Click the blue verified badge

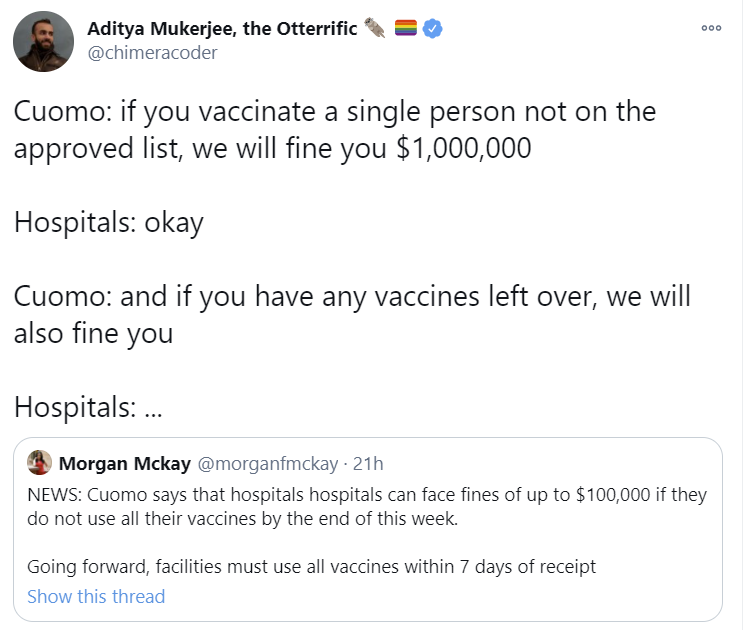tap(433, 29)
